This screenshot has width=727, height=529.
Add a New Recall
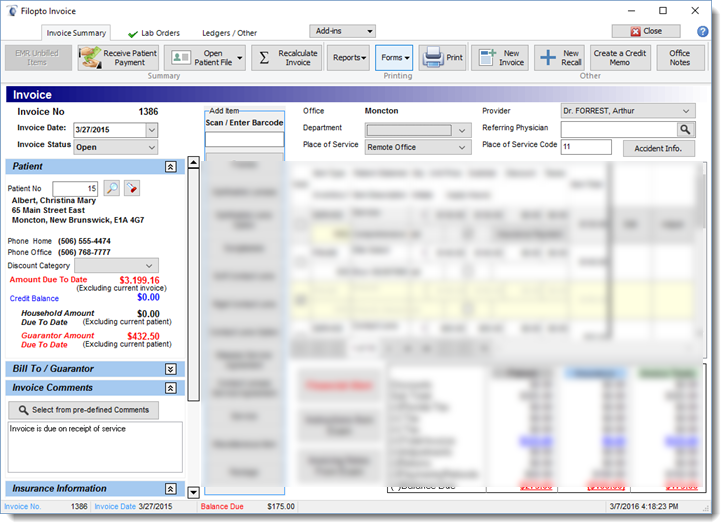(560, 58)
